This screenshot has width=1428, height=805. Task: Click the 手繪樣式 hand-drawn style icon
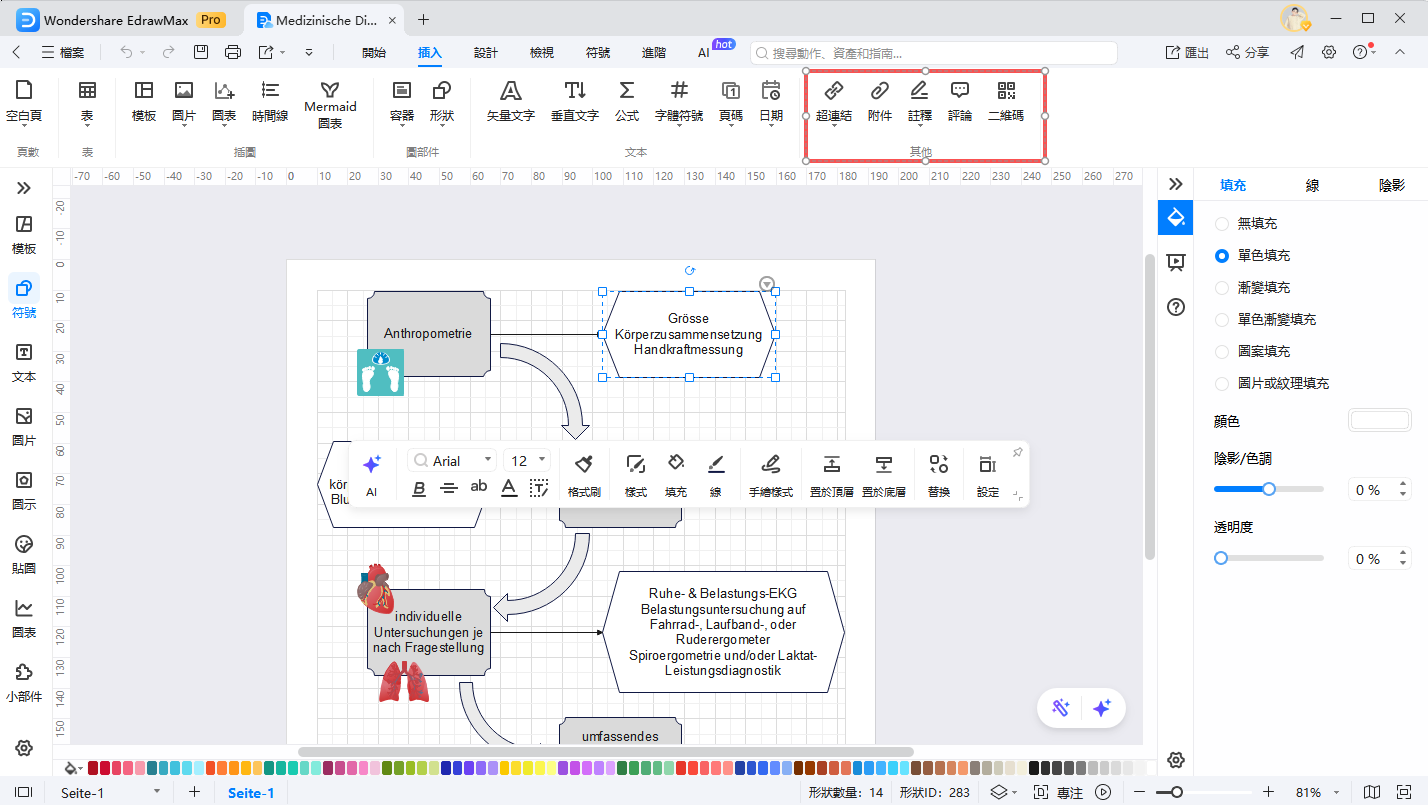770,473
